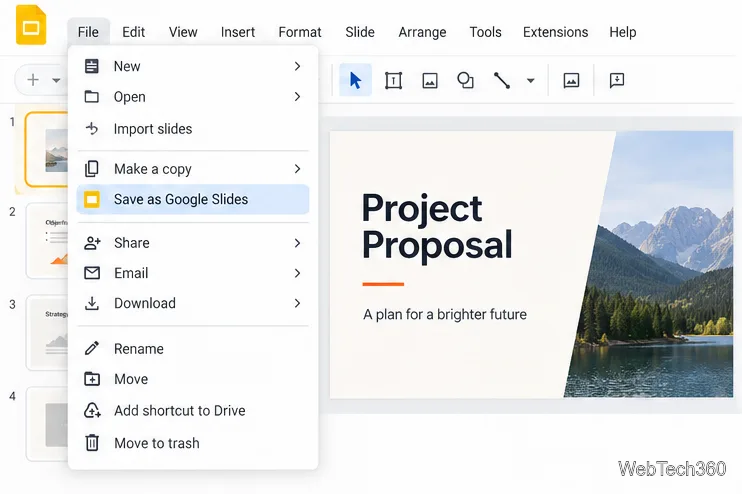The width and height of the screenshot is (742, 494).
Task: Click the Download arrow icon
Action: (x=92, y=303)
